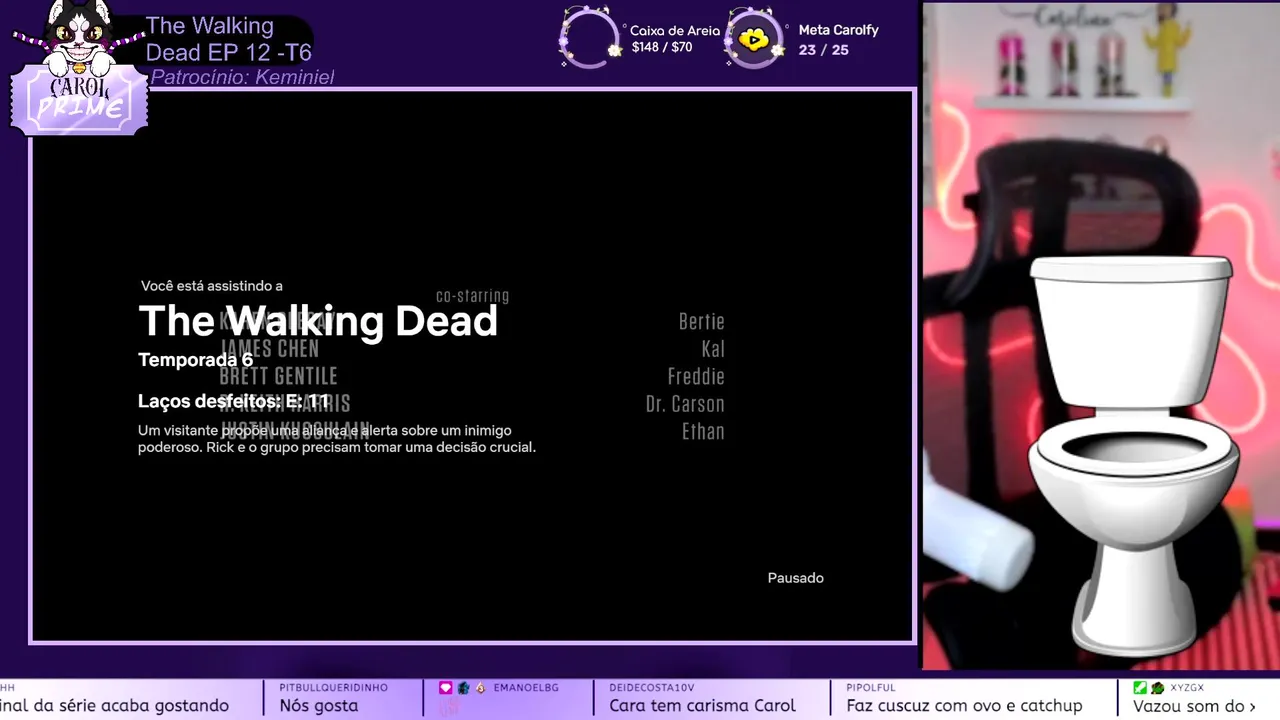The image size is (1280, 720).
Task: Click the 'Bertie' credit name
Action: point(702,322)
